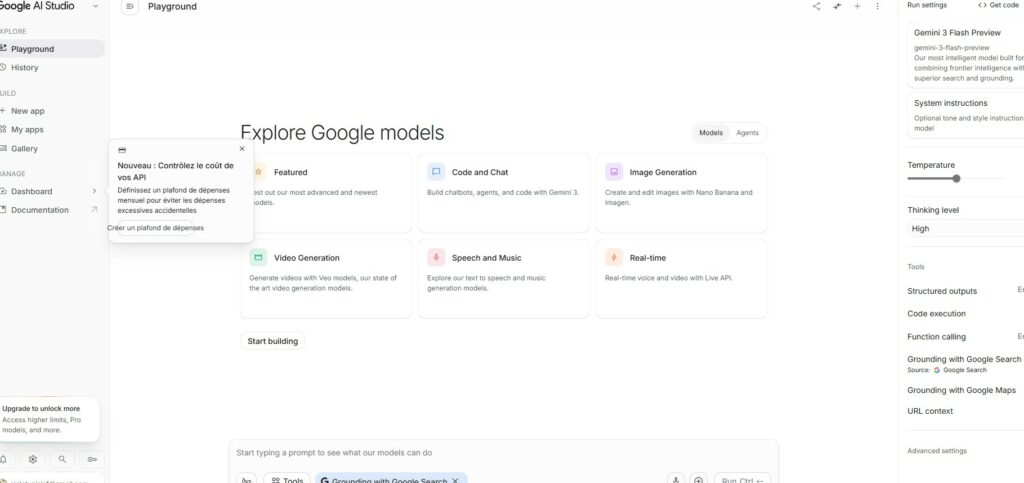Click the Get code button
The height and width of the screenshot is (483, 1024).
(x=999, y=5)
